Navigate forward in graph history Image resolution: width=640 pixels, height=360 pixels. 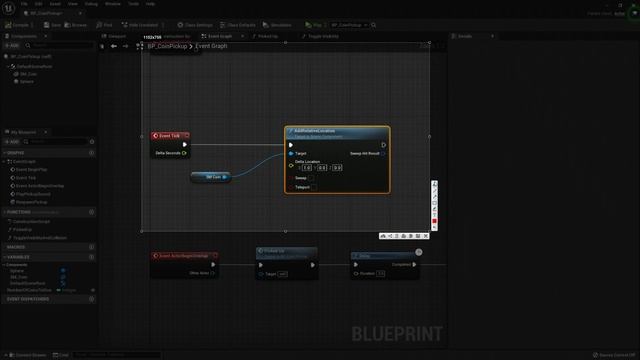click(125, 46)
